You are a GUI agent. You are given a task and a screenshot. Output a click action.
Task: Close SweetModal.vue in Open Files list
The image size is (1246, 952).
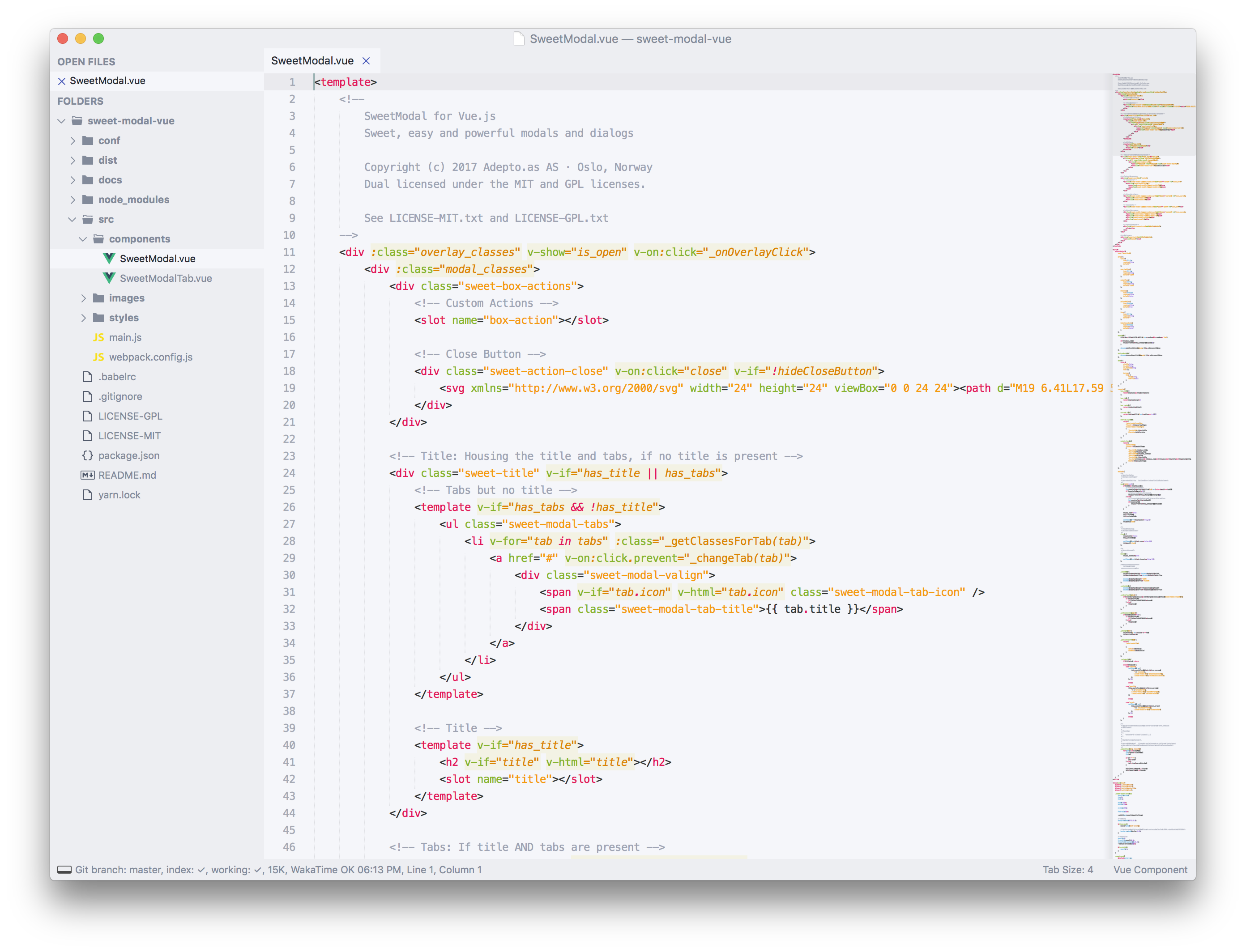62,81
